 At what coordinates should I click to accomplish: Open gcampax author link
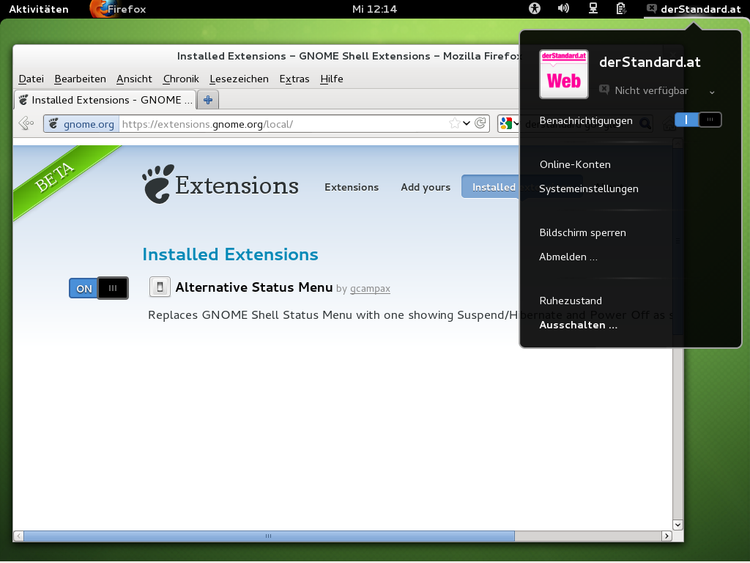(x=370, y=289)
